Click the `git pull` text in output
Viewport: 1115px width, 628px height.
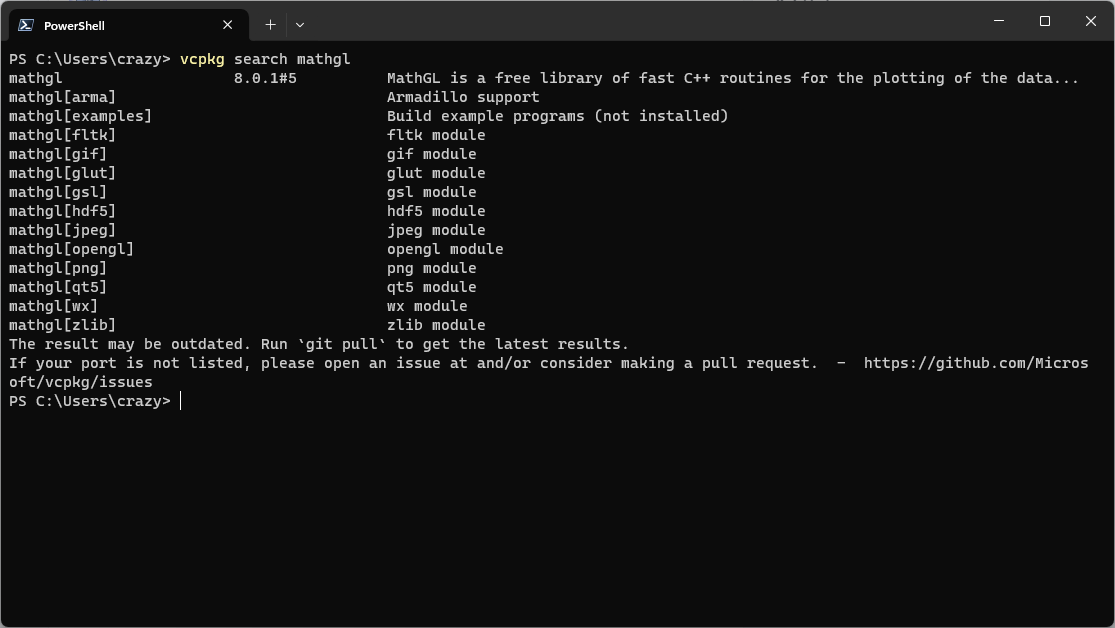click(x=341, y=344)
